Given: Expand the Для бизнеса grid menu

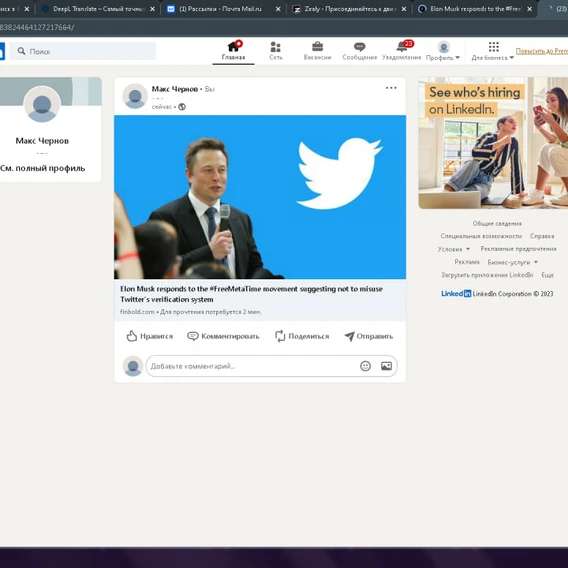Looking at the screenshot, I should click(493, 51).
